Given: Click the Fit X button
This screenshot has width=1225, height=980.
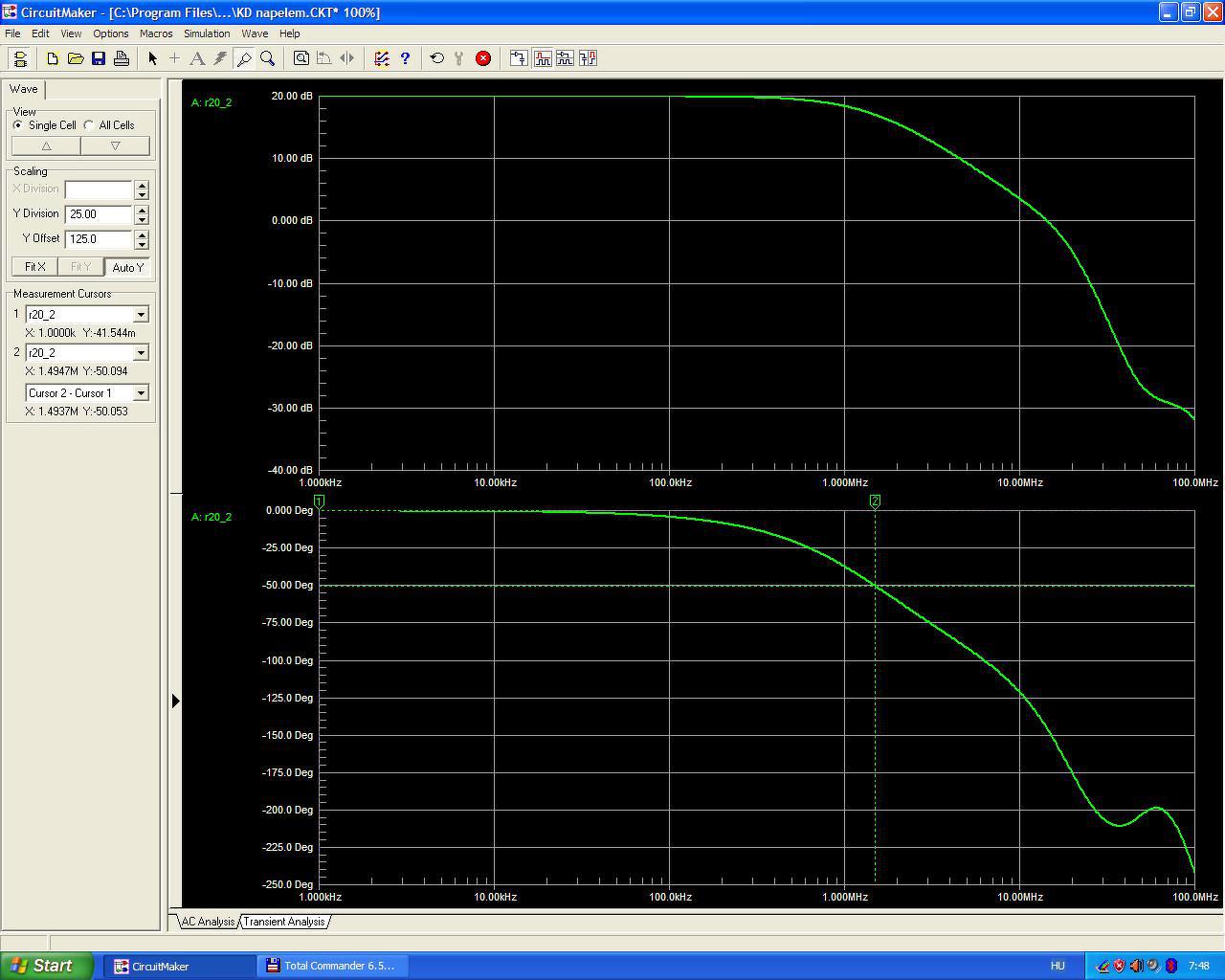Looking at the screenshot, I should click(x=34, y=267).
